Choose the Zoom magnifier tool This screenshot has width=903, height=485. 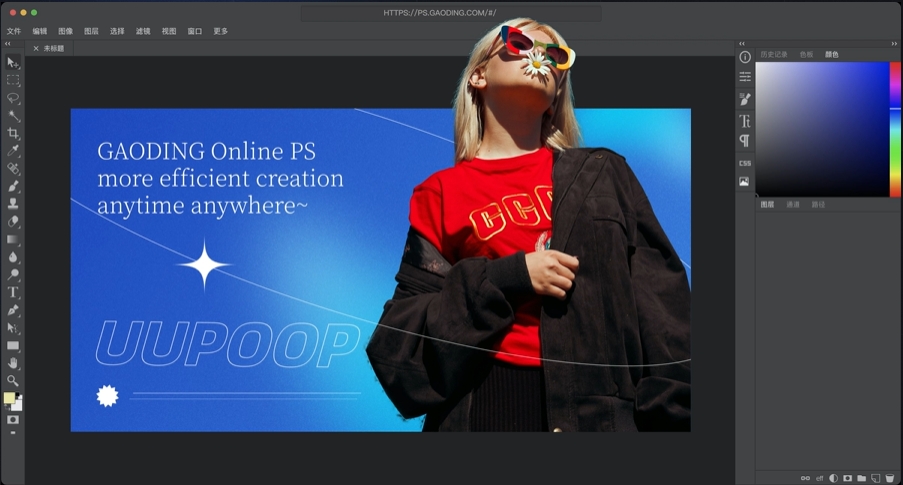click(x=13, y=380)
